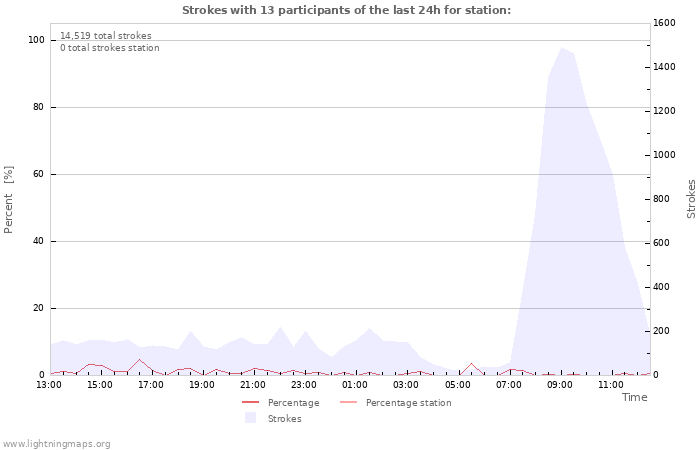Screen dimensions: 700x450
Task: Click the 15:00 time axis label
Action: [100, 385]
